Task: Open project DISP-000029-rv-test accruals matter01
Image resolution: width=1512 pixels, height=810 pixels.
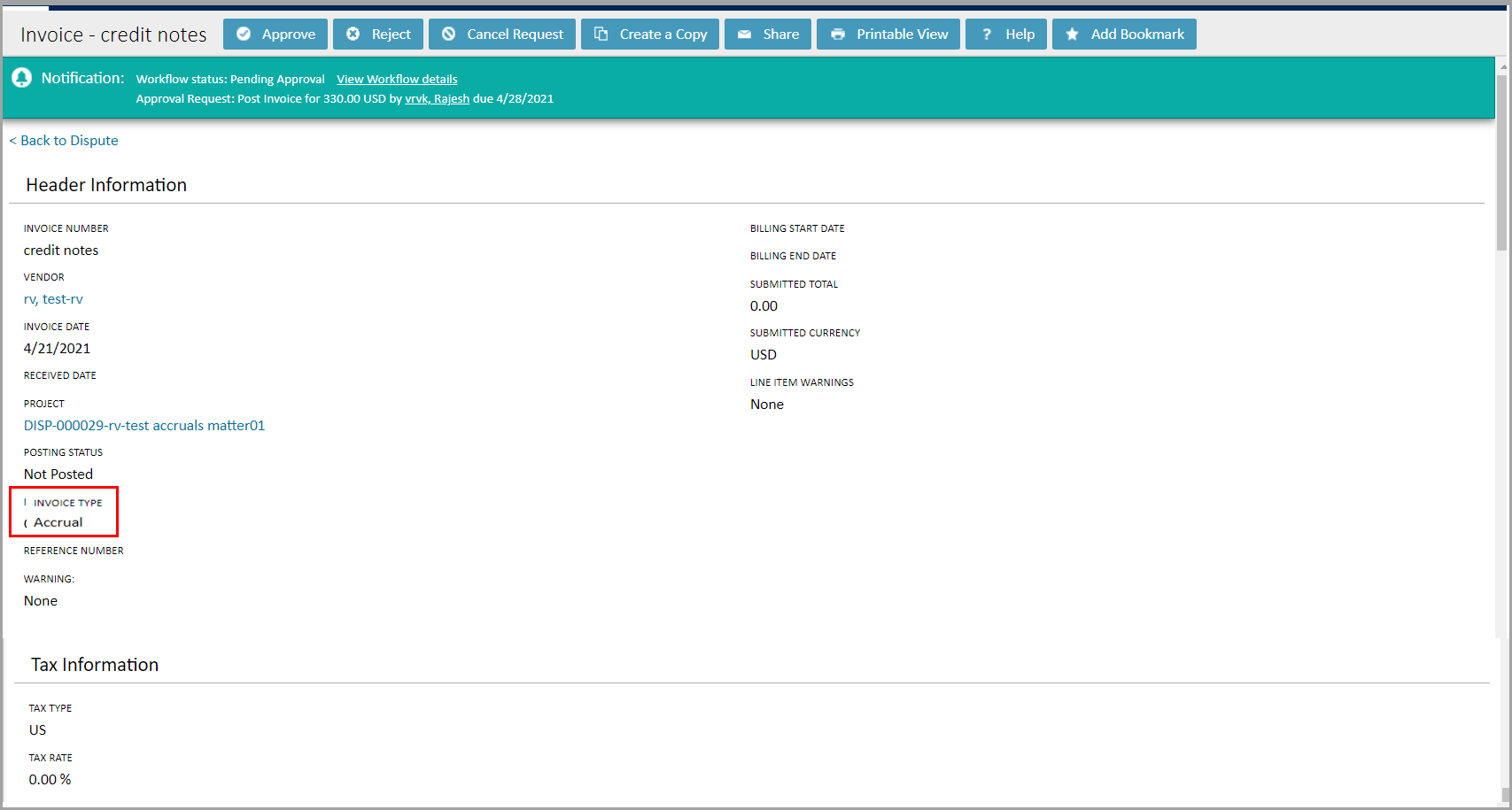Action: coord(144,426)
